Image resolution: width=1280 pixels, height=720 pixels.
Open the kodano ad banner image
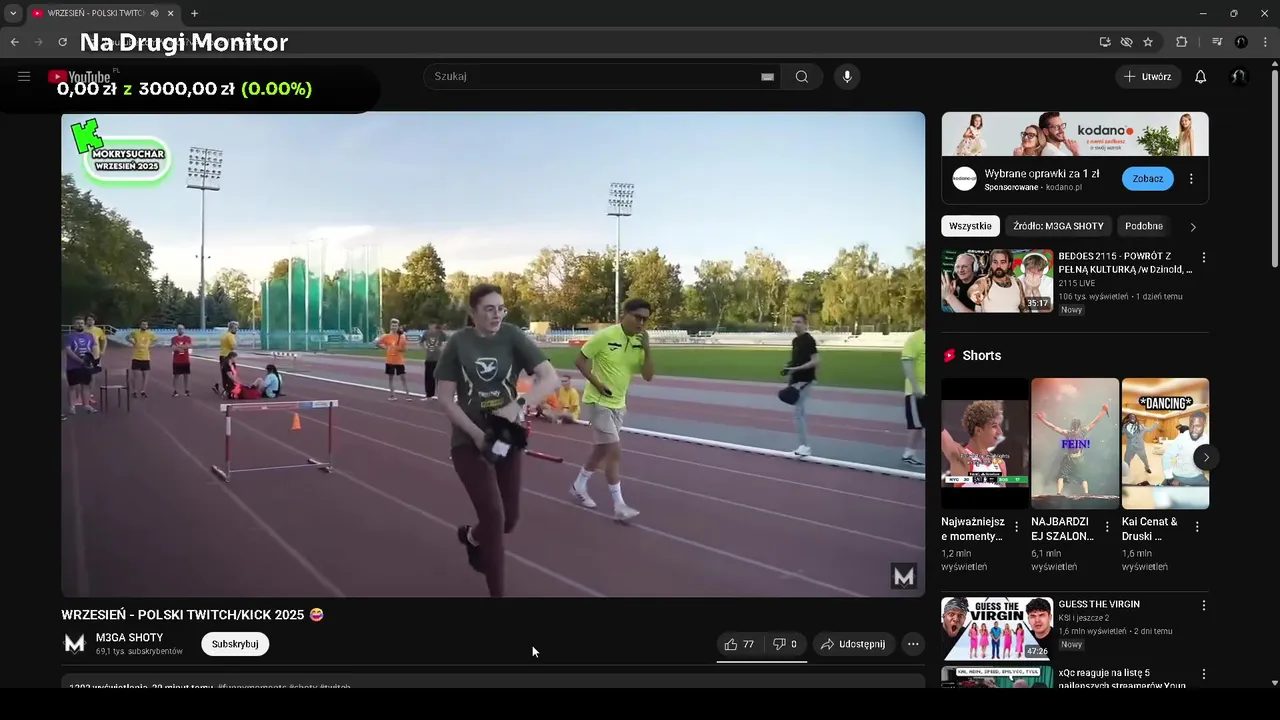(x=1075, y=134)
